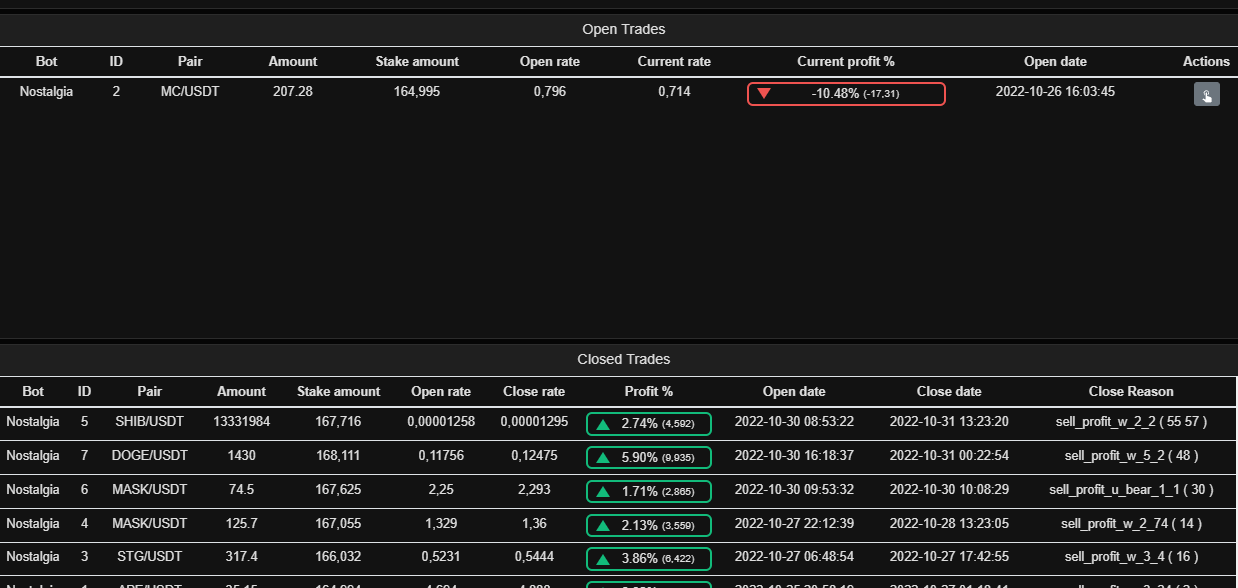Screen dimensions: 1238x588
Task: Click close reason sell_profit_u_bear_1_1 ( 30 )
Action: (1131, 490)
